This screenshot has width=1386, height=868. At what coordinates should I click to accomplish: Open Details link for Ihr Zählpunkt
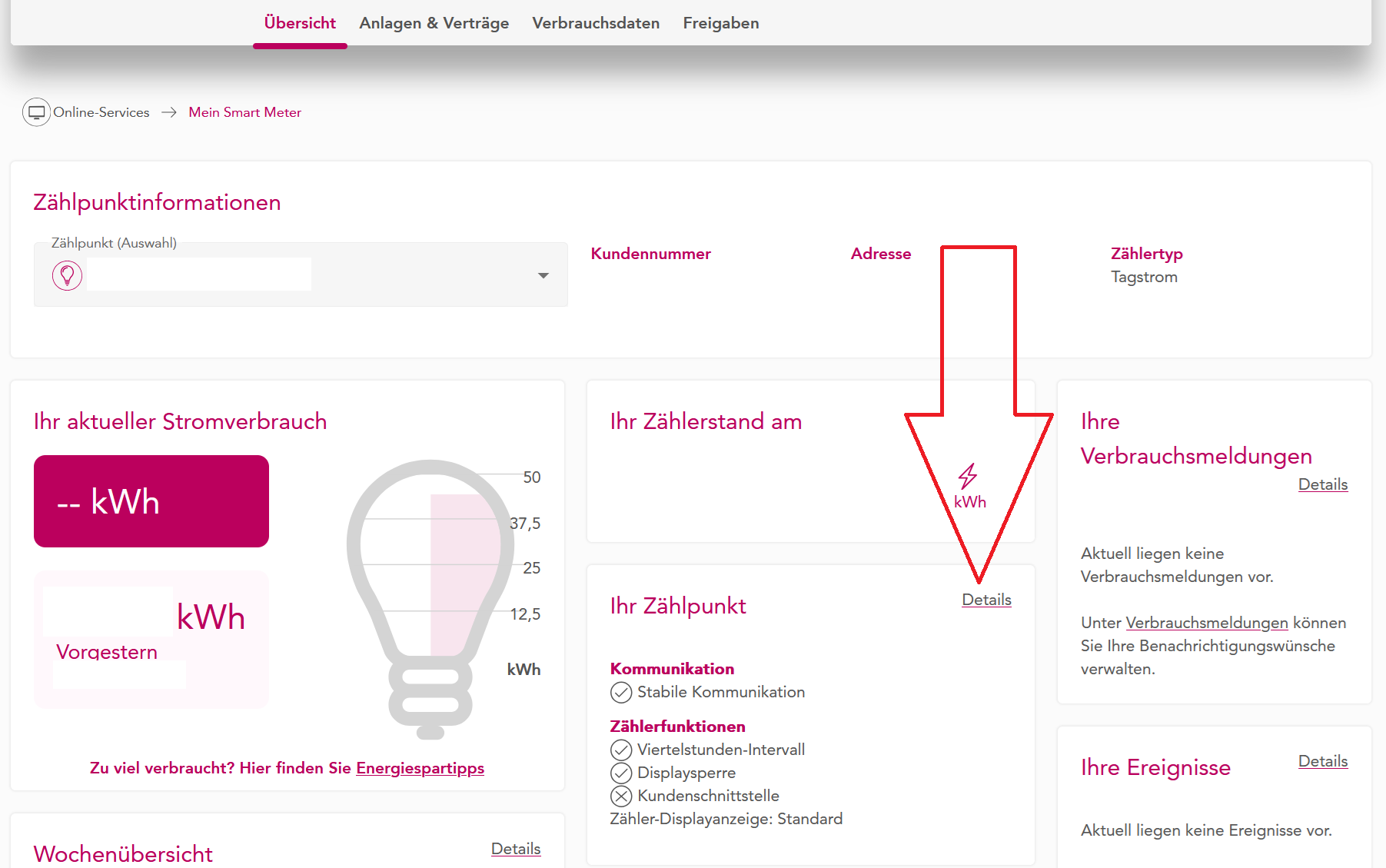(x=985, y=600)
